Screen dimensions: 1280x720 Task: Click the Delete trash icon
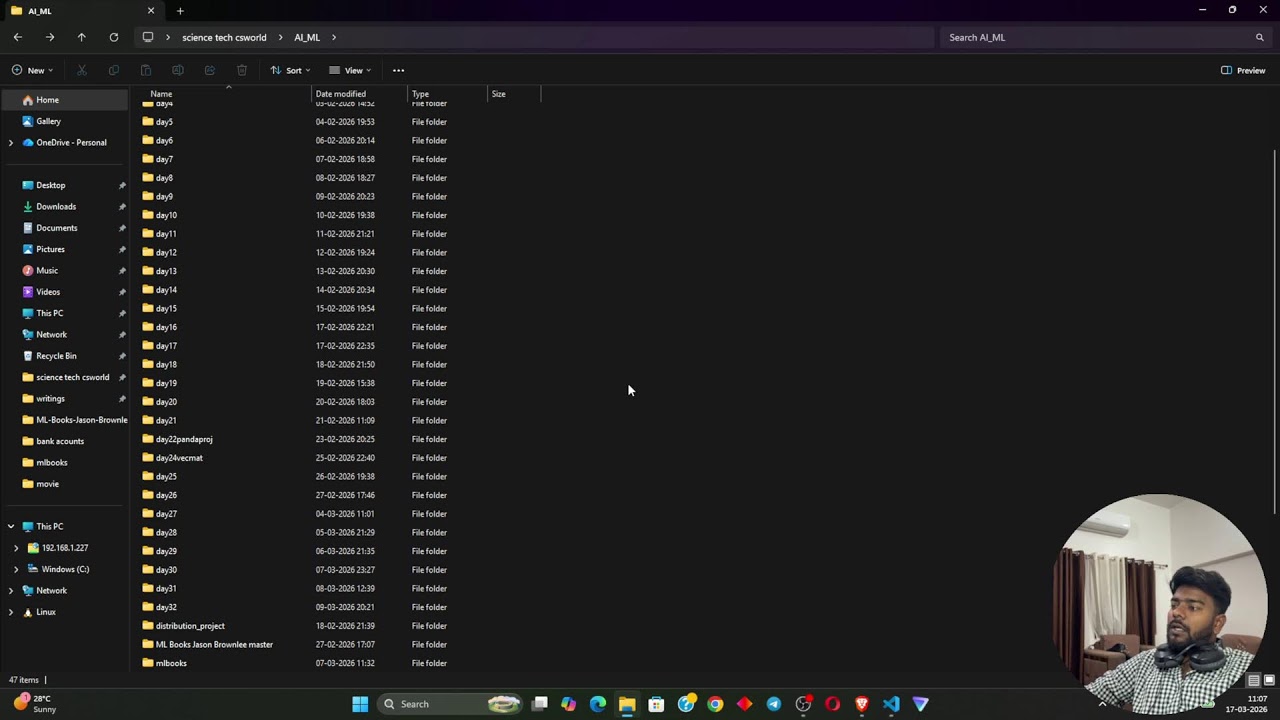242,70
